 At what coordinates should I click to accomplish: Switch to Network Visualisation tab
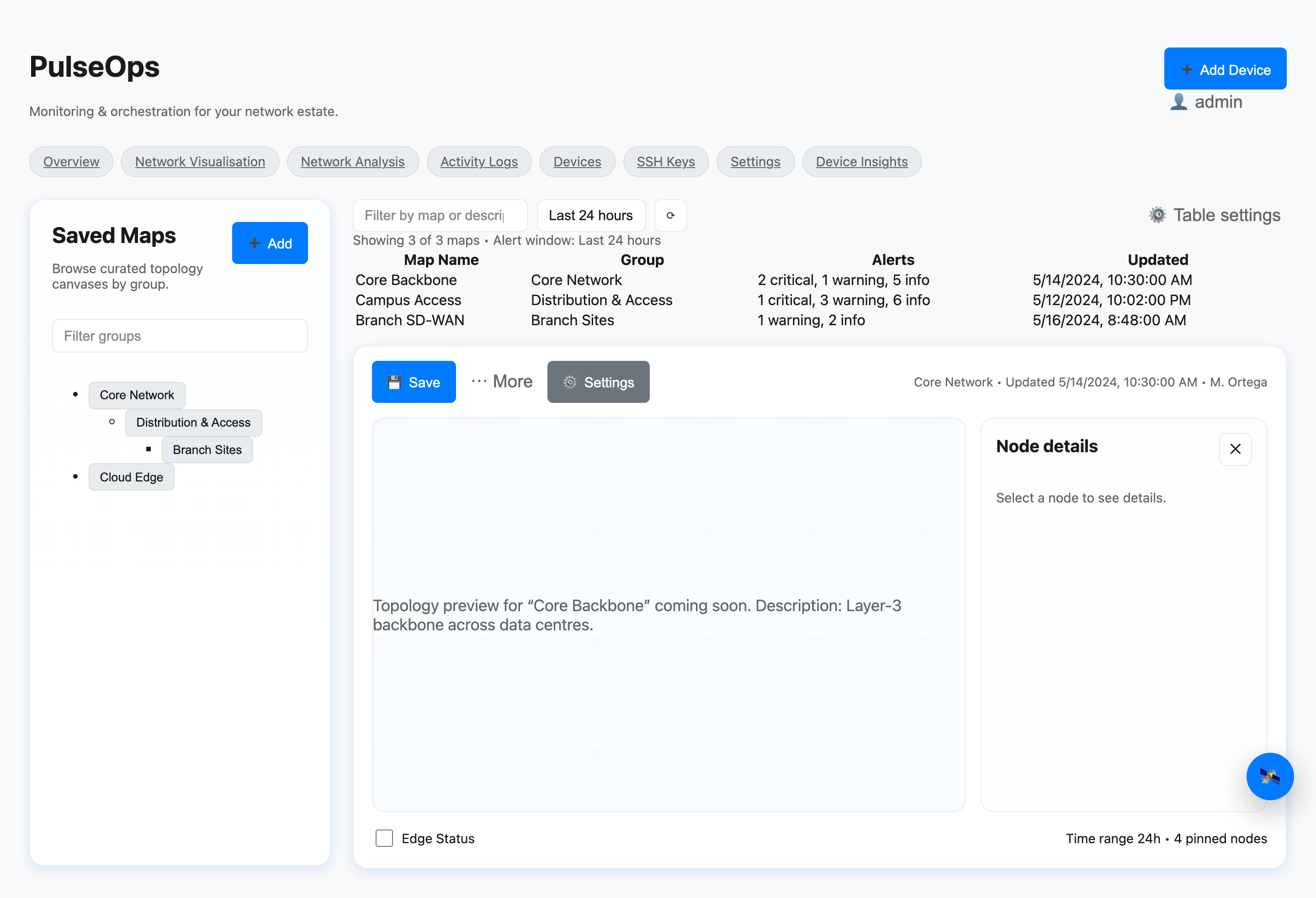pos(200,162)
